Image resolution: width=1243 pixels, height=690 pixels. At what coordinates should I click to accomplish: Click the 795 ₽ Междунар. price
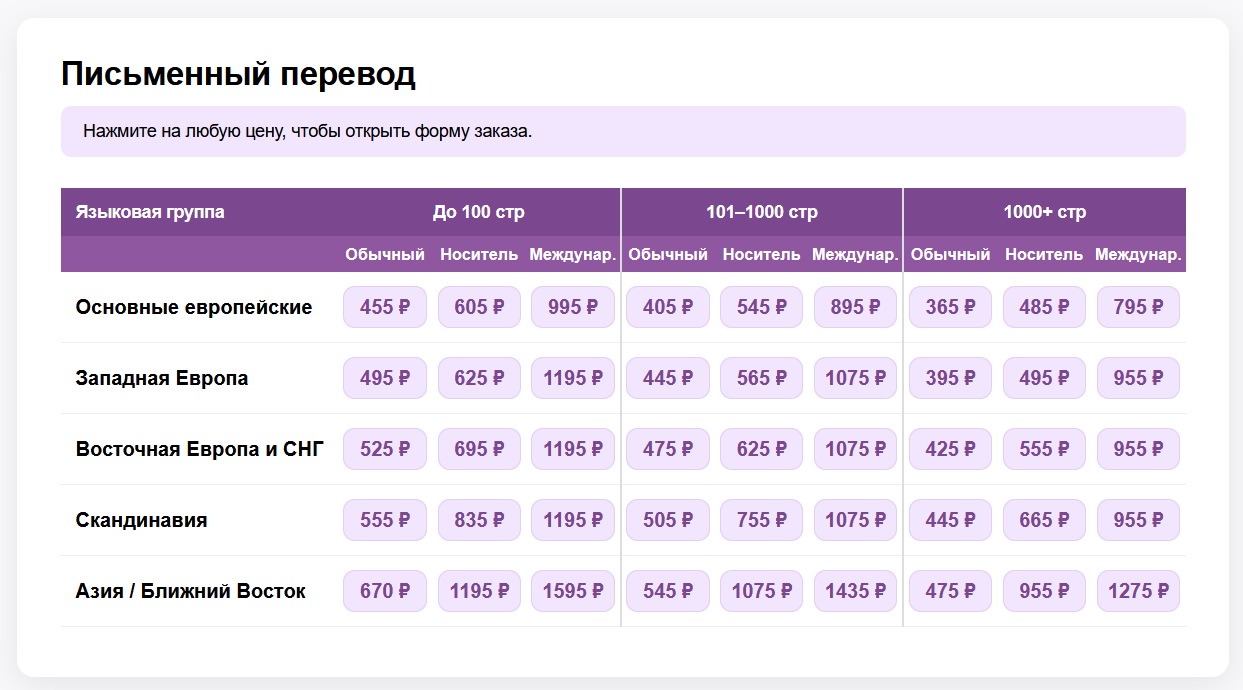coord(1138,307)
